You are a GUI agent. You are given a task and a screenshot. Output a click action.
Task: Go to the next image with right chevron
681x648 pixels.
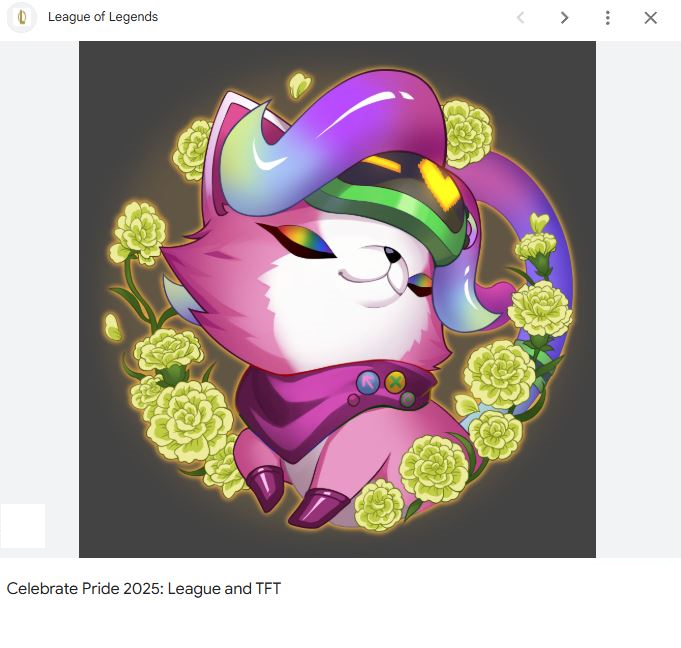(x=564, y=18)
